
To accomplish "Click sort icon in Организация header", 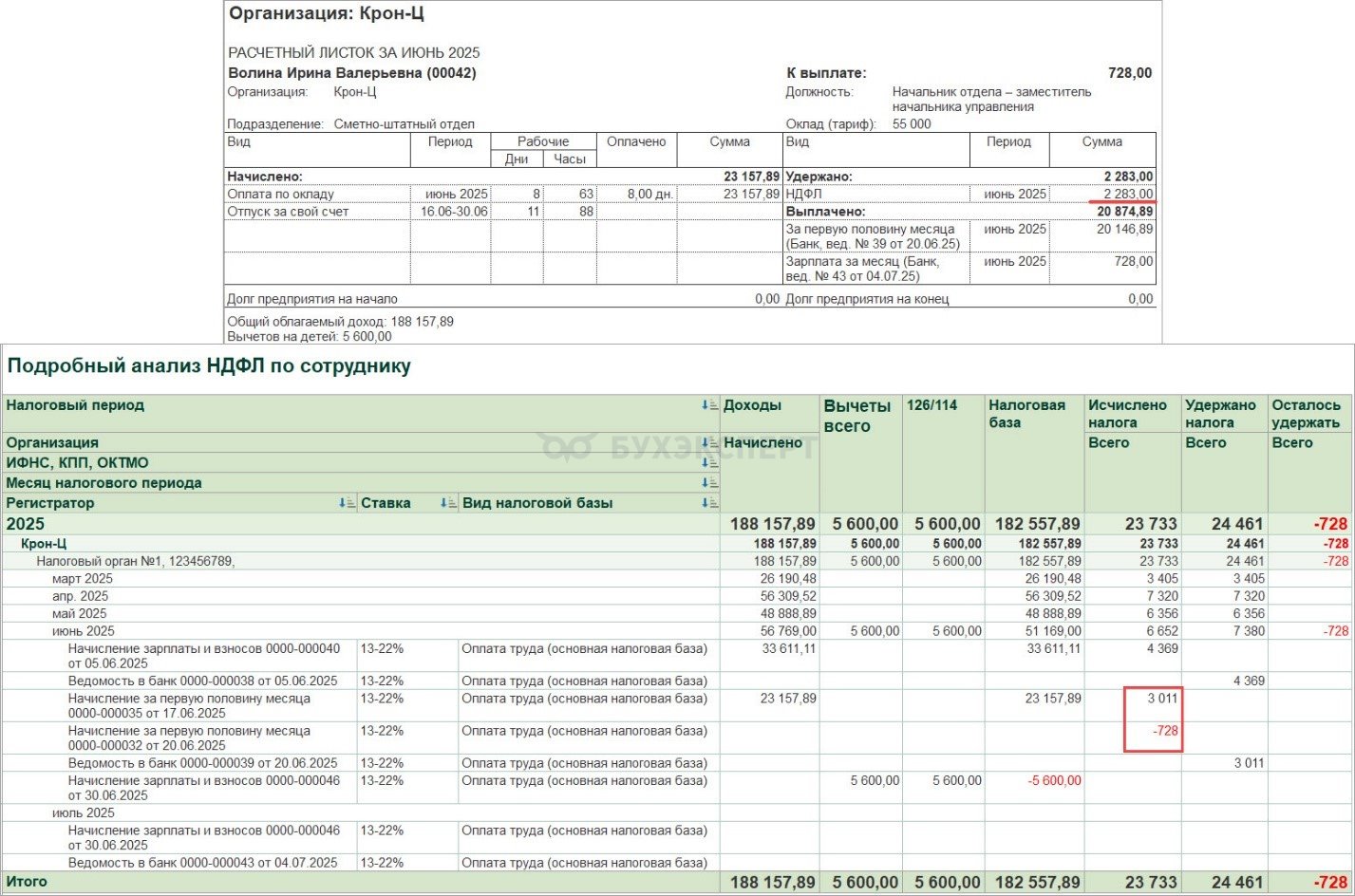I will (709, 443).
